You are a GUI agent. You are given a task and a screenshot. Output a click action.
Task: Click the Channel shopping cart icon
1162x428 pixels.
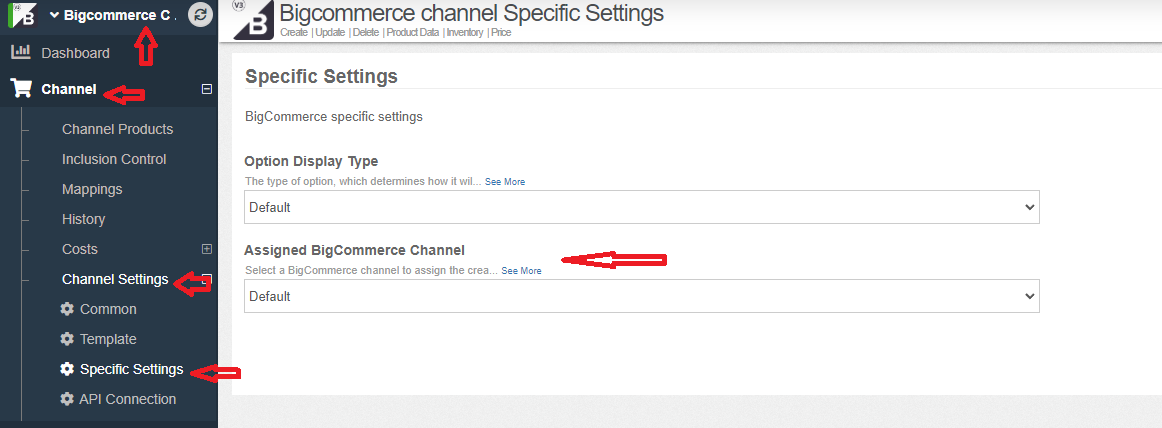click(20, 89)
